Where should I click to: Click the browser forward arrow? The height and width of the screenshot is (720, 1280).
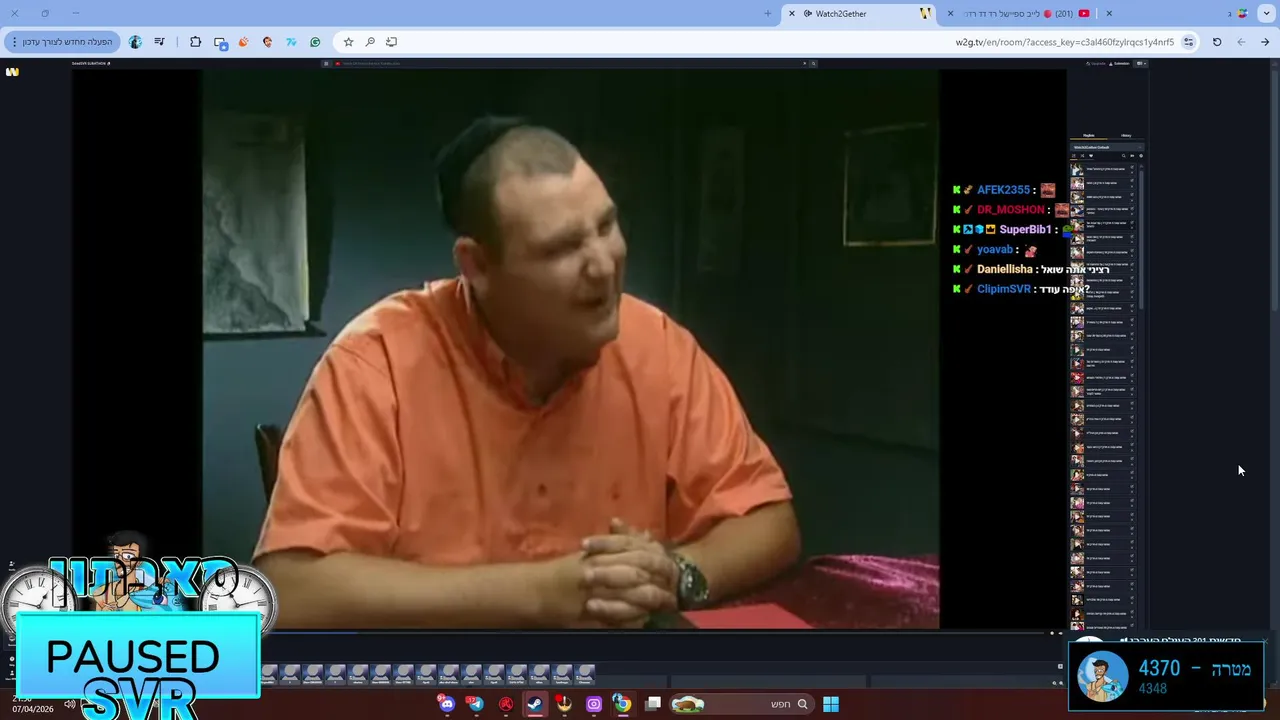(1265, 42)
